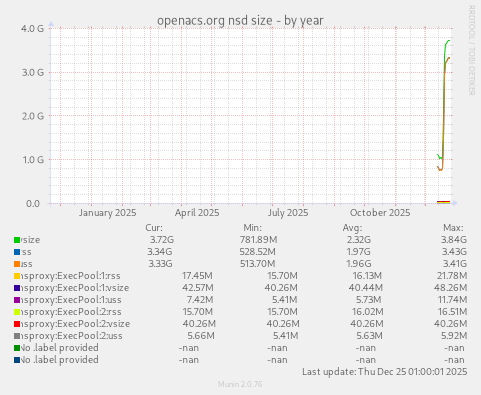Image resolution: width=481 pixels, height=395 pixels.
Task: Click the 'nsproxy:ExecPool:2:uss' legend label
Action: (x=72, y=336)
